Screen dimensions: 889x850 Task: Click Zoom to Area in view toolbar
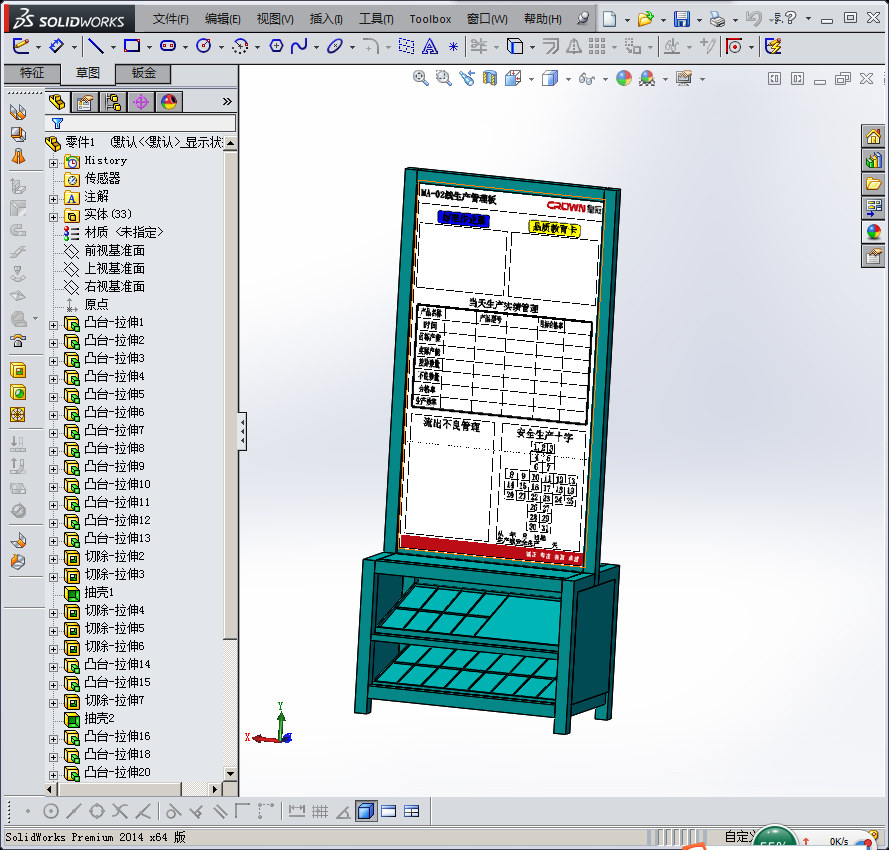[444, 78]
